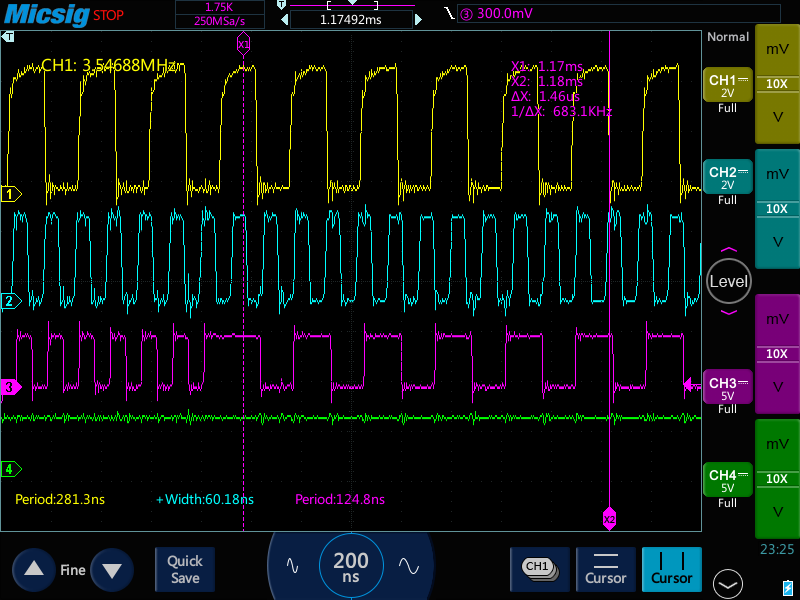
Task: Tap the X1 cursor marker at top
Action: click(x=243, y=44)
